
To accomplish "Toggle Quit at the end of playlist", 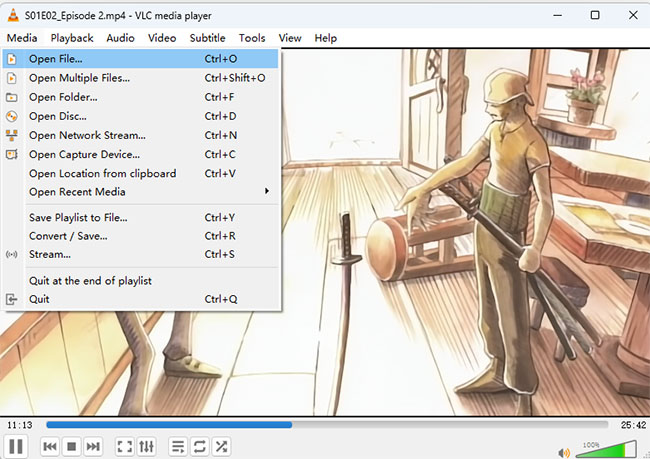I will tap(141, 281).
